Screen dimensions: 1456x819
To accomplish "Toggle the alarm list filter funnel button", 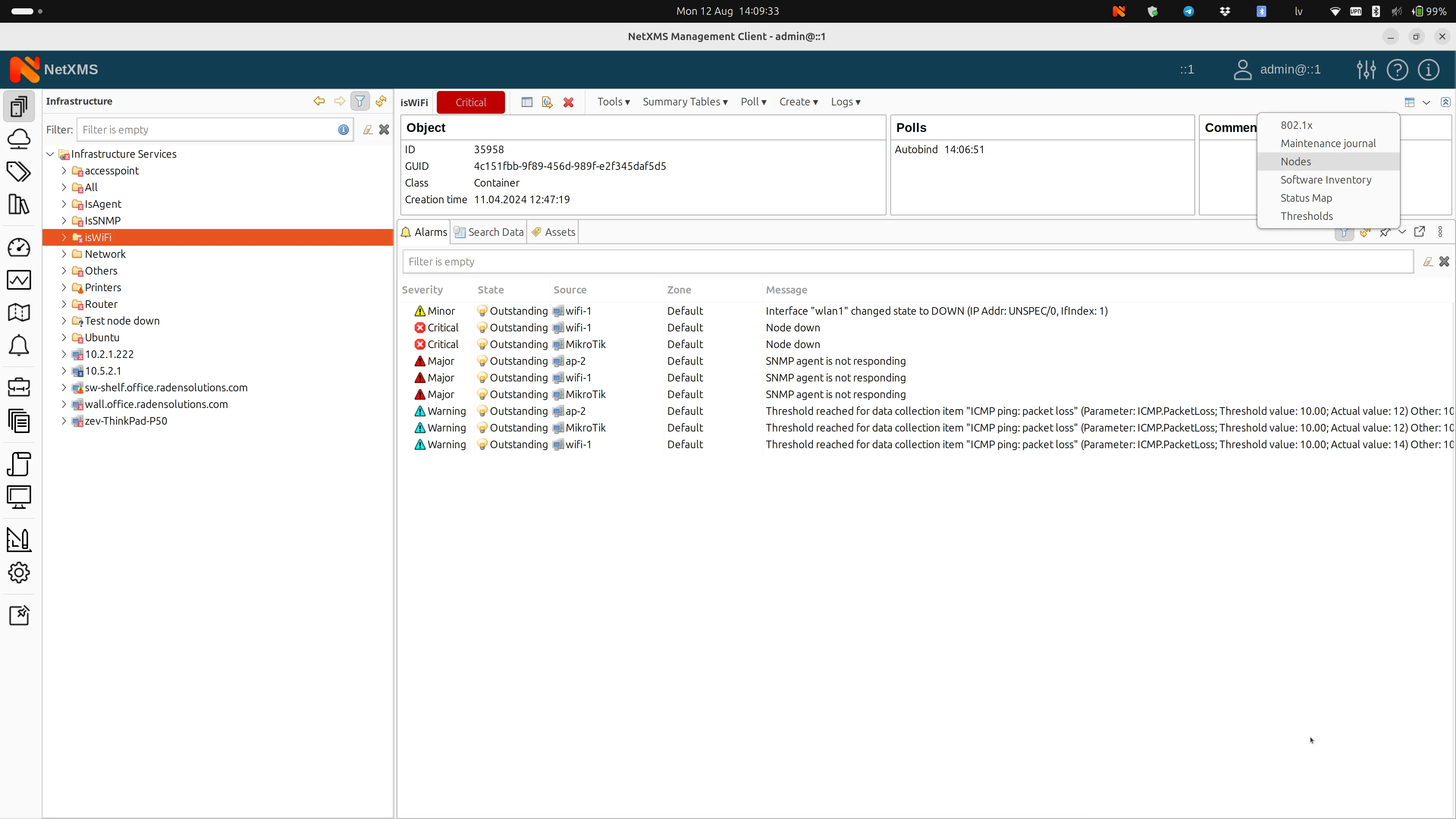I will 1345,232.
